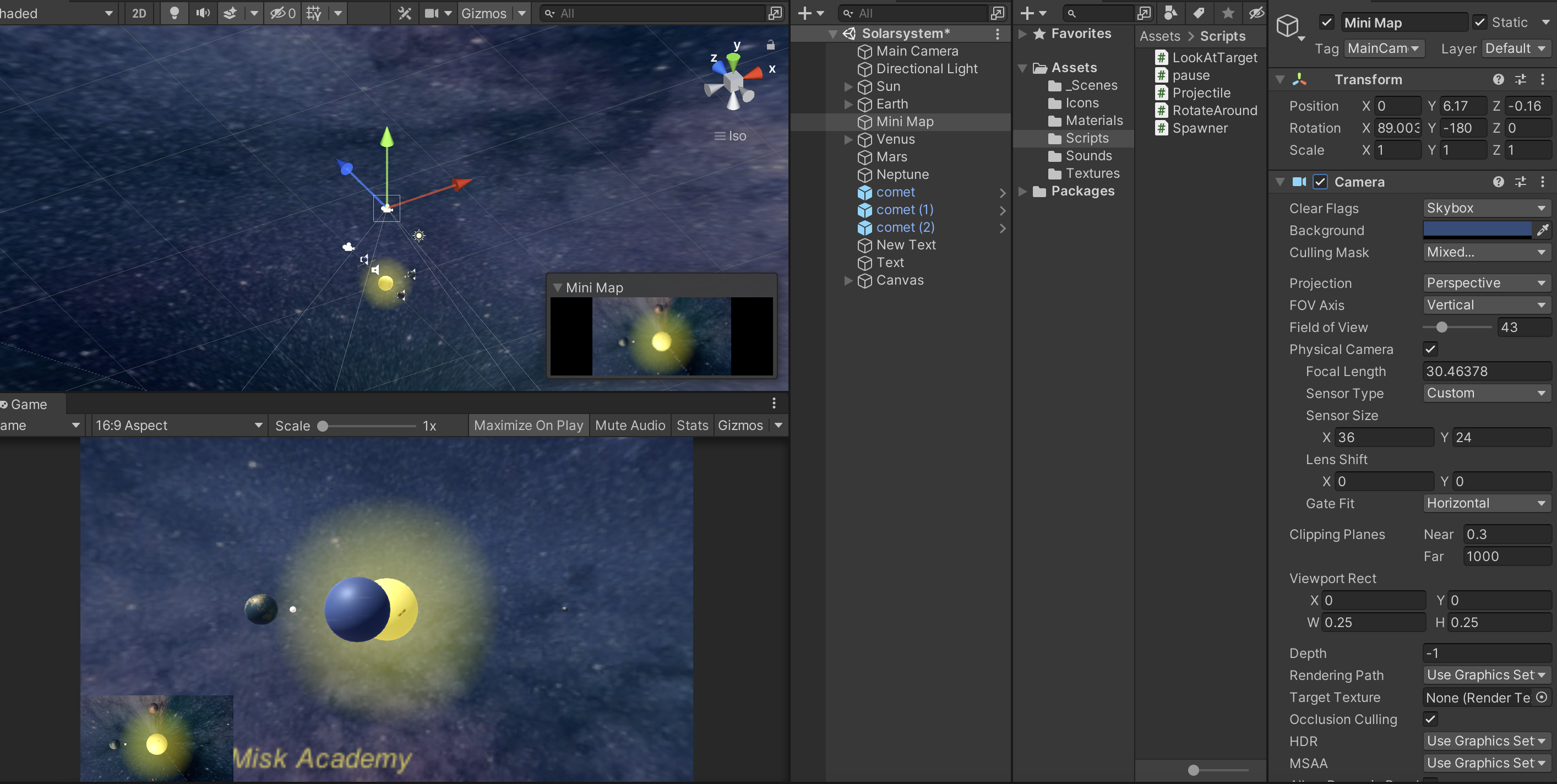
Task: Toggle Physical Camera checkbox
Action: pyautogui.click(x=1430, y=350)
